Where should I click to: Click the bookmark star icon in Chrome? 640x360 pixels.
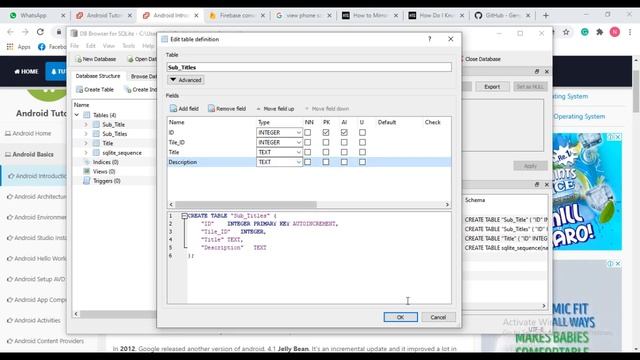(x=566, y=32)
